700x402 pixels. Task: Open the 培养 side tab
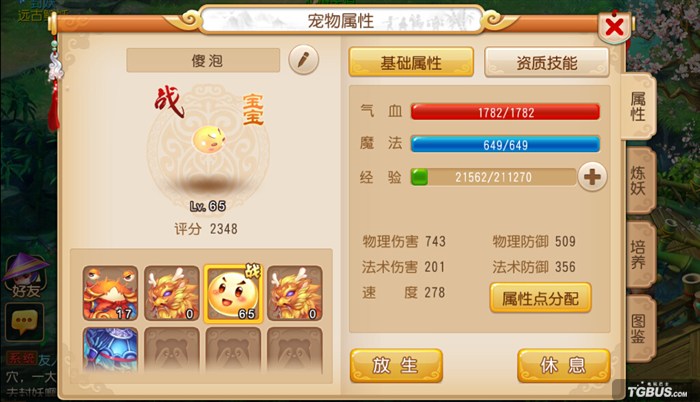click(640, 255)
